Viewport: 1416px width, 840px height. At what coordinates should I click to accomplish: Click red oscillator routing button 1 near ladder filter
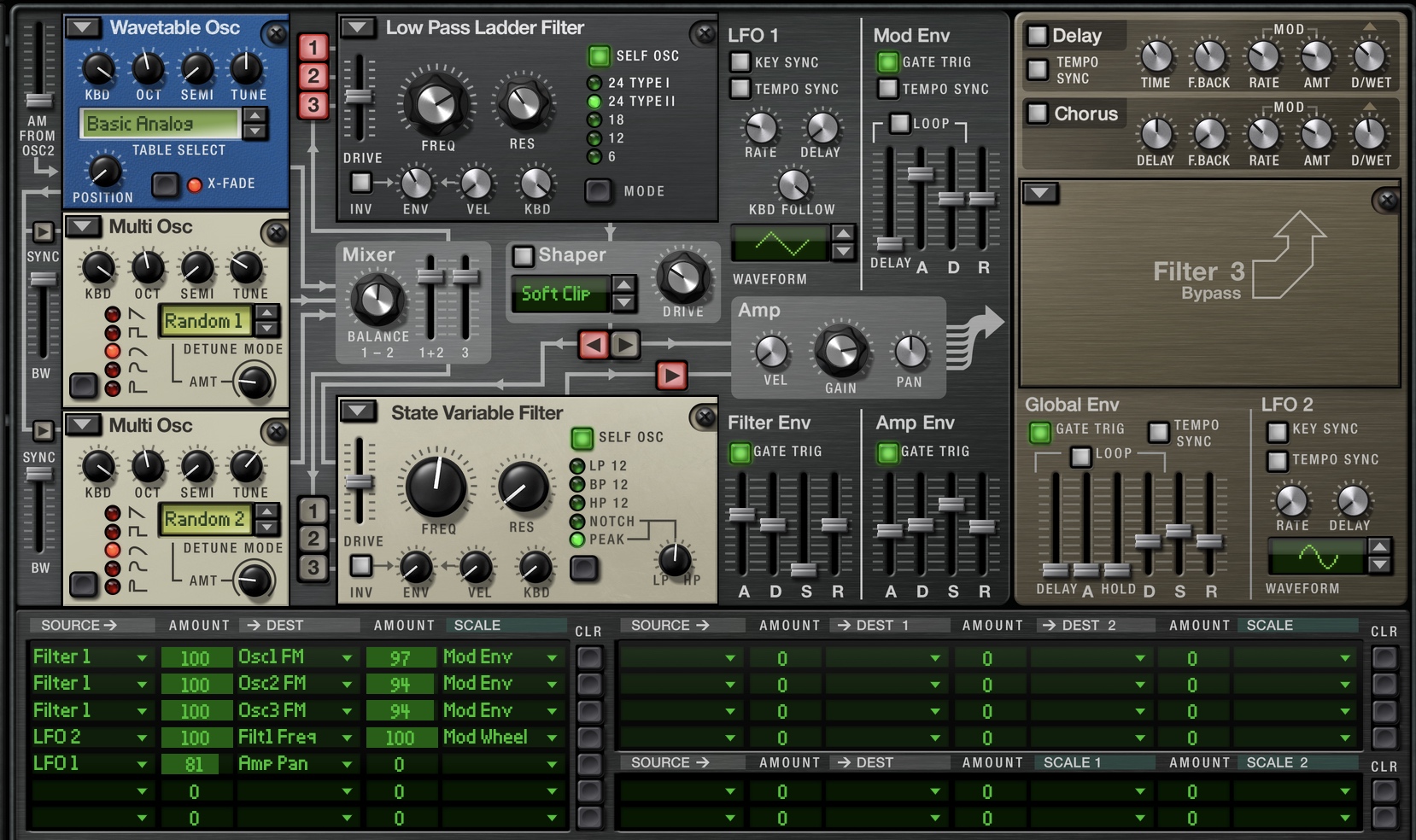[x=313, y=47]
